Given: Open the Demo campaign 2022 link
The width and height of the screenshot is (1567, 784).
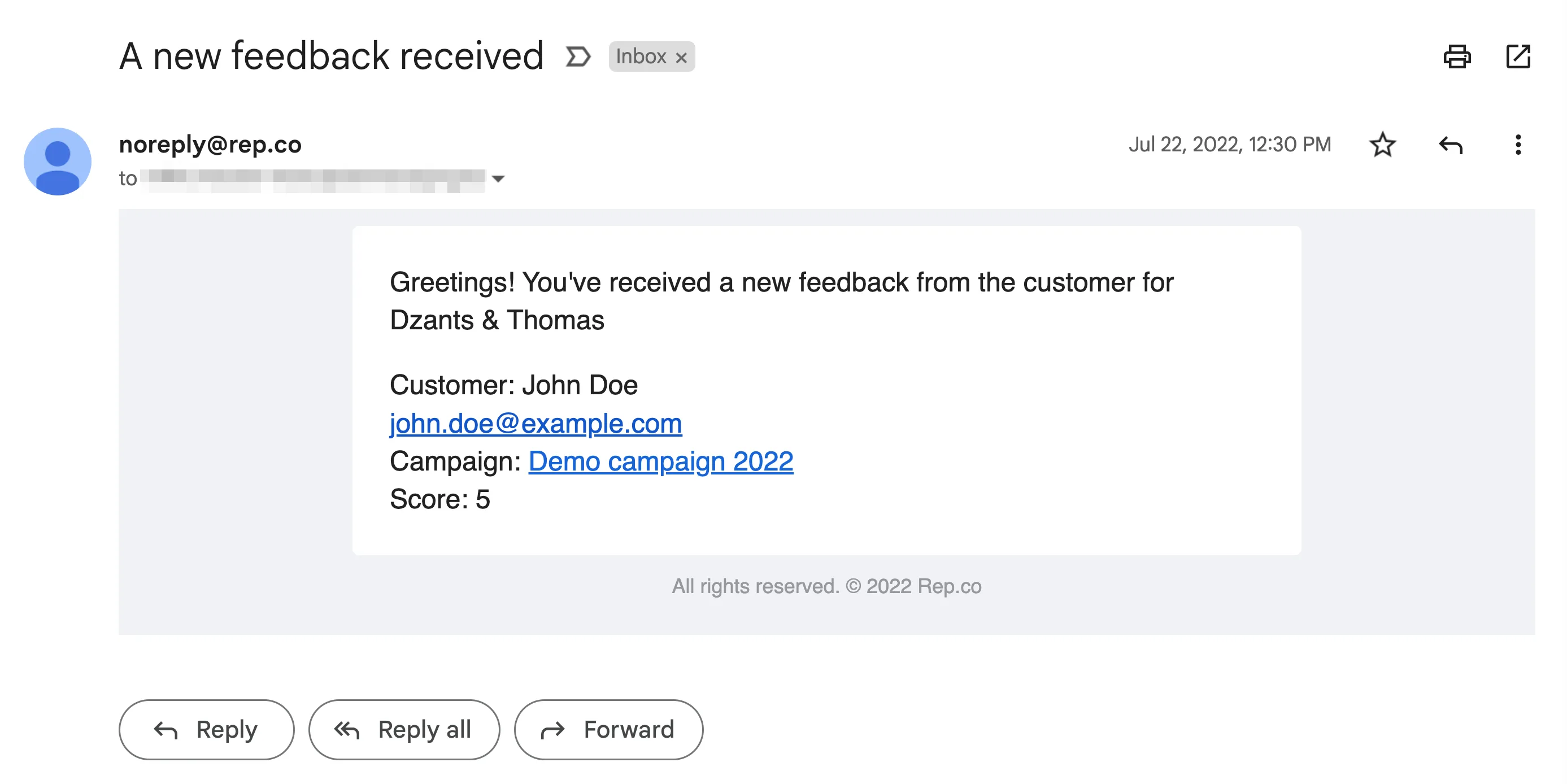Looking at the screenshot, I should coord(660,461).
